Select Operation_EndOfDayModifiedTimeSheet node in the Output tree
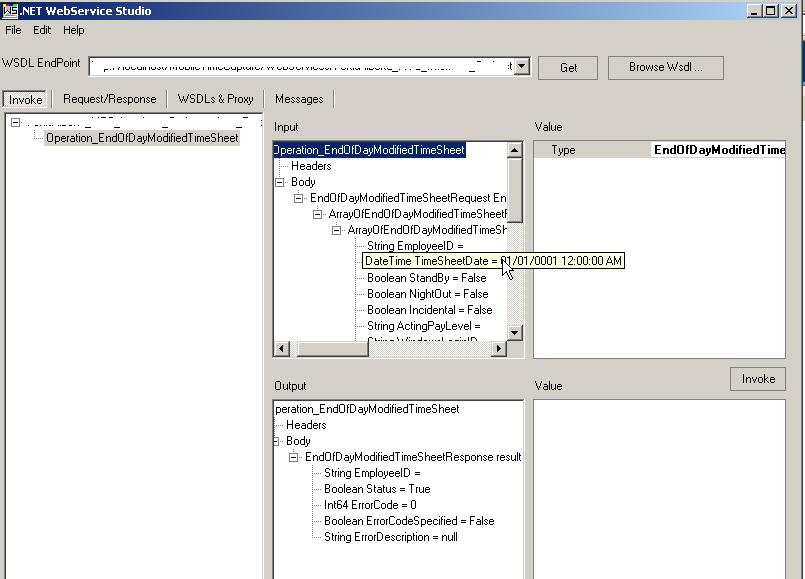This screenshot has width=805, height=579. point(367,409)
